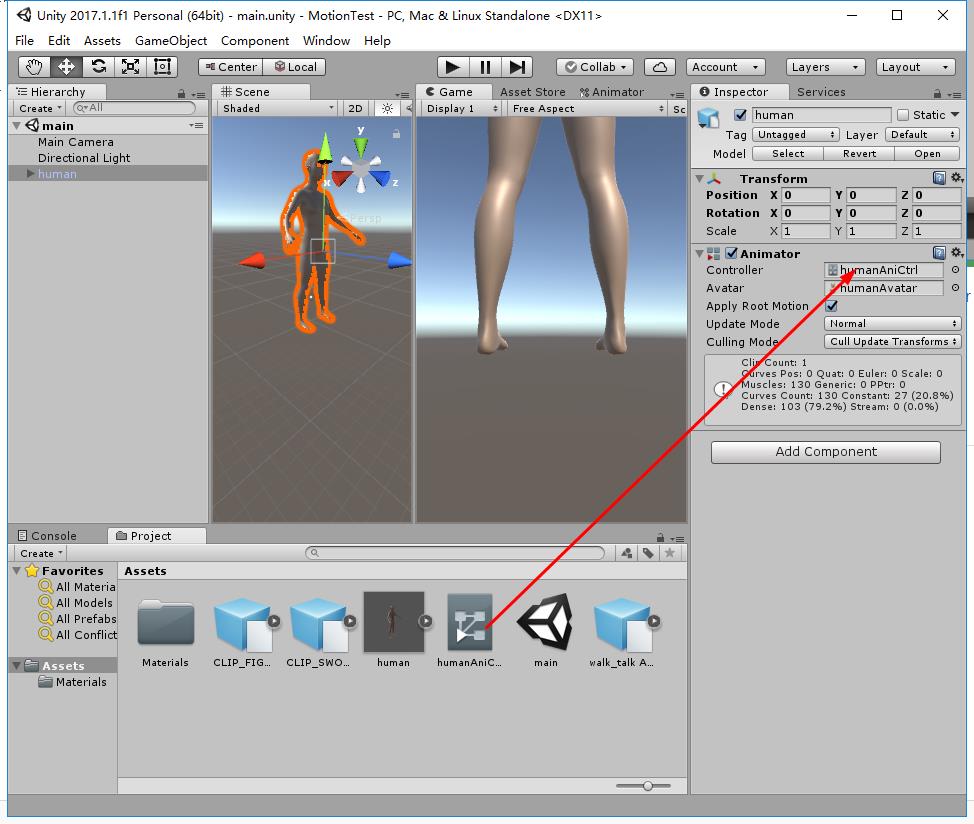The image size is (974, 824).
Task: Select the Materials folder asset thumbnail
Action: pos(165,622)
